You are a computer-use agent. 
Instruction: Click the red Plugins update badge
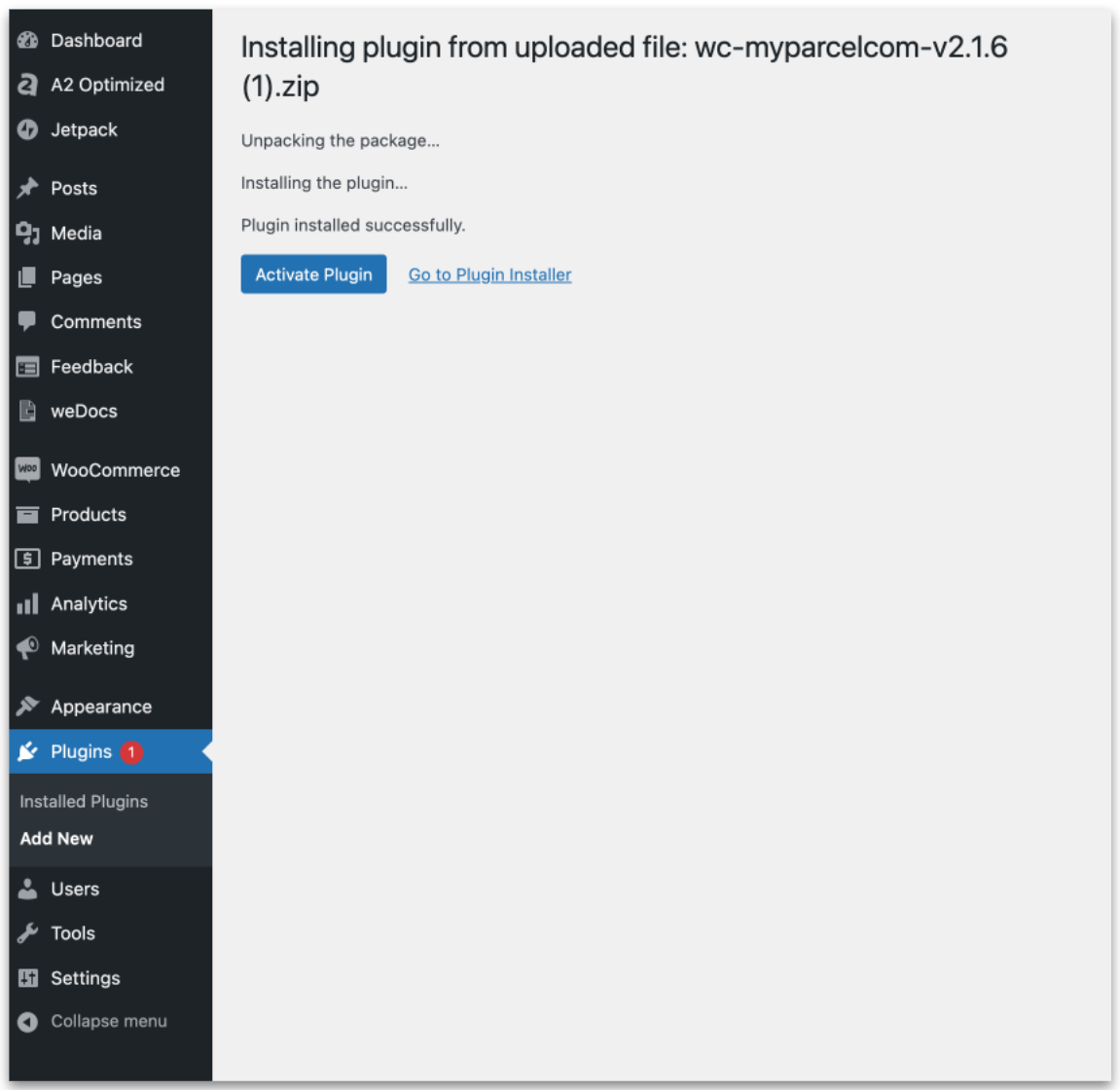127,751
